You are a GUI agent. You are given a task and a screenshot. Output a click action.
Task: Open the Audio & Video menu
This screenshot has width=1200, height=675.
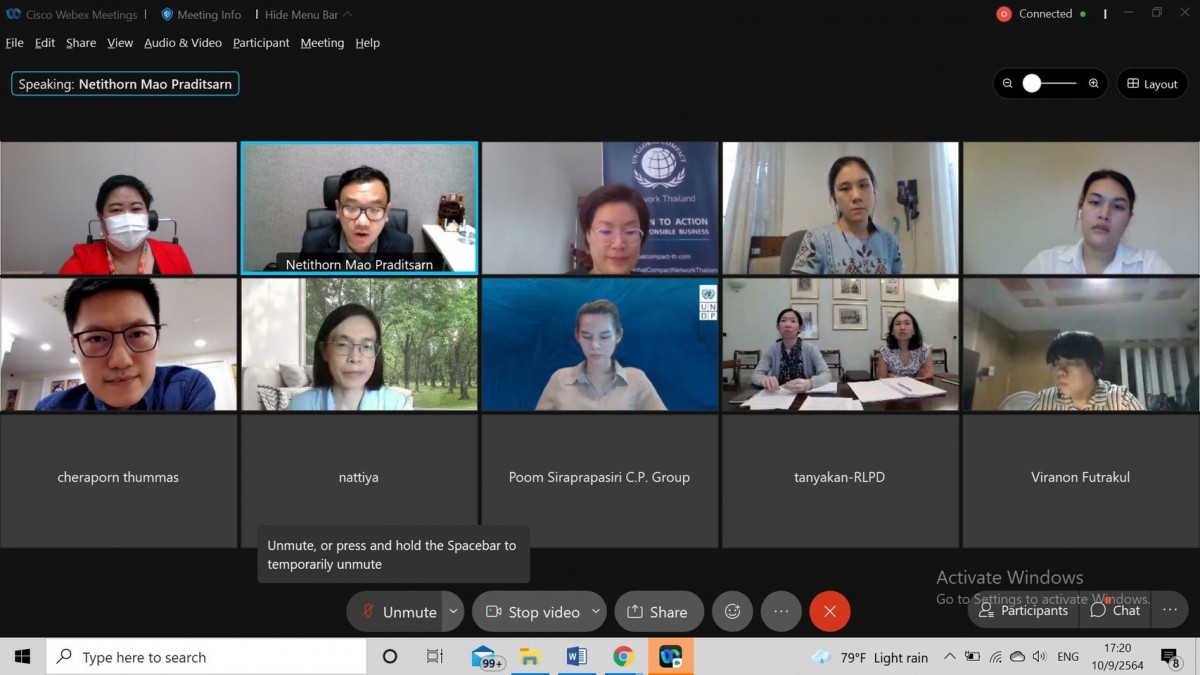(x=183, y=43)
